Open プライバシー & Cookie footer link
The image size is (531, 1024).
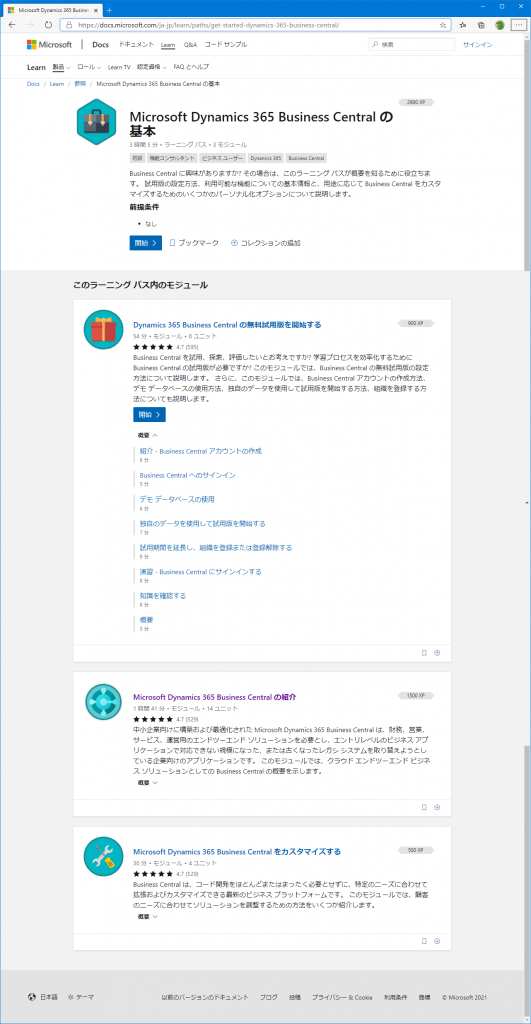coord(342,997)
